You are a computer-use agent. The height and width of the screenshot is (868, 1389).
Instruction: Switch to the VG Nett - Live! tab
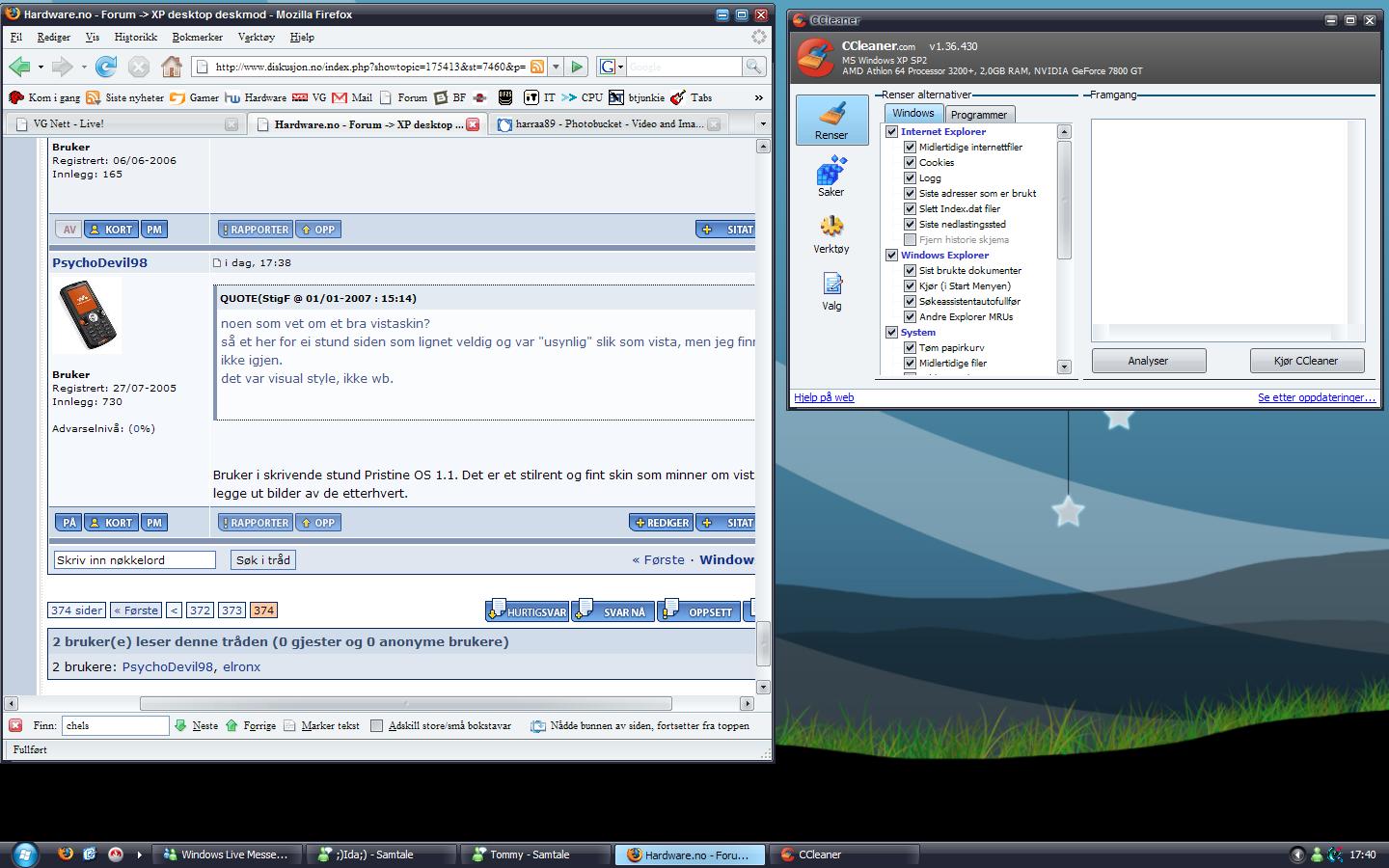[x=125, y=123]
